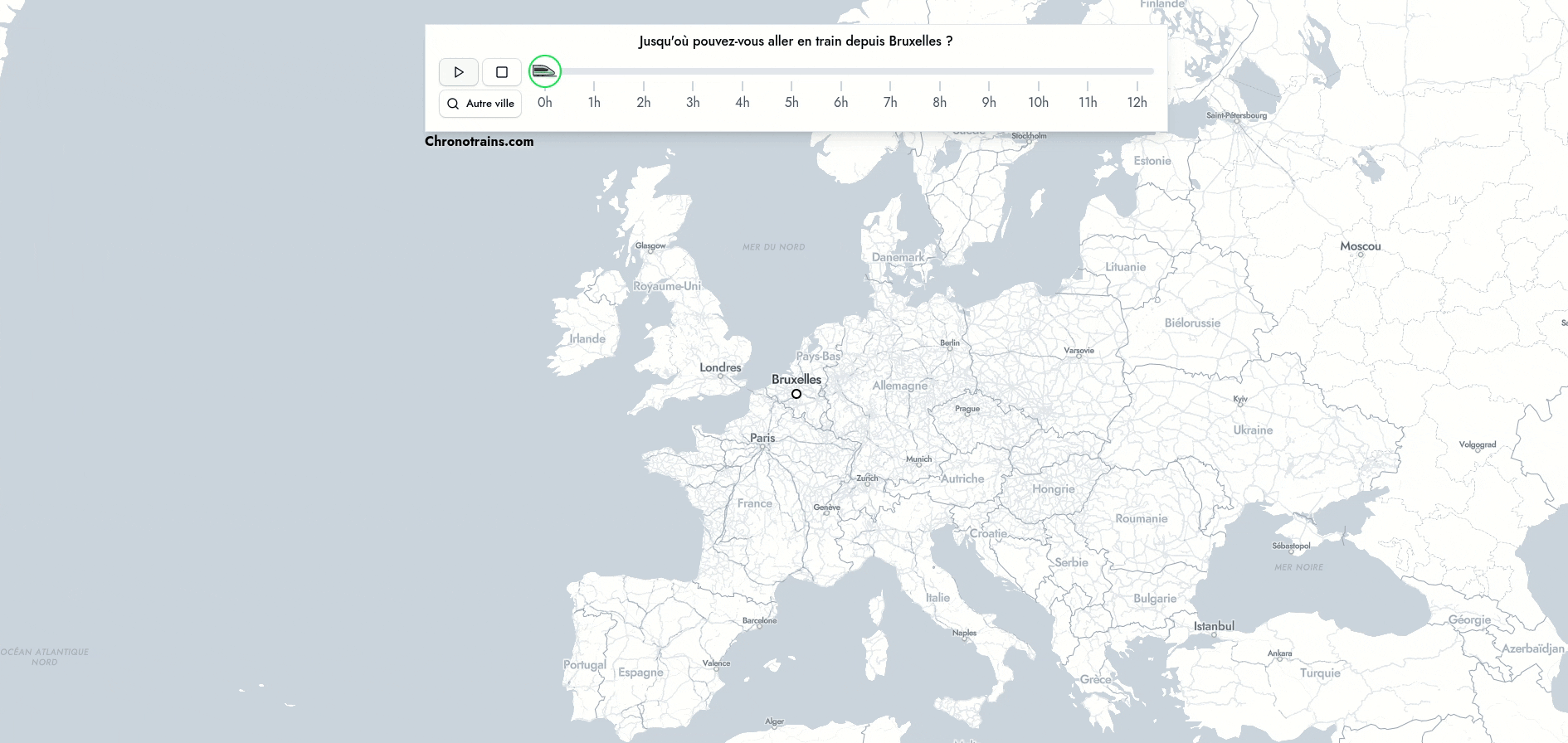Select Istanbul city on the map
Viewport: 1568px width, 743px height.
pyautogui.click(x=1214, y=627)
